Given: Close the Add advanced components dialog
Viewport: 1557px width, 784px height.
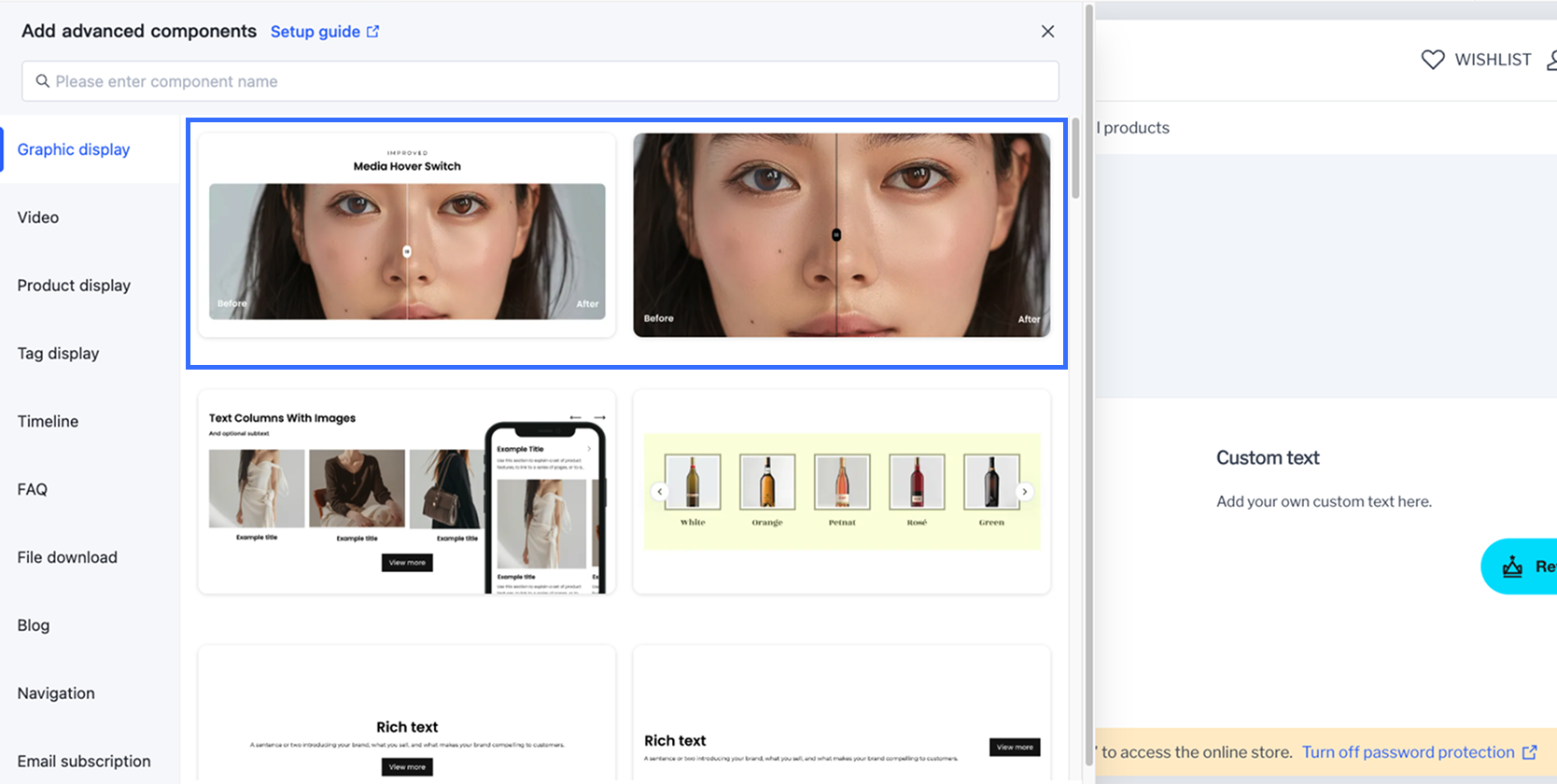Looking at the screenshot, I should coord(1047,32).
